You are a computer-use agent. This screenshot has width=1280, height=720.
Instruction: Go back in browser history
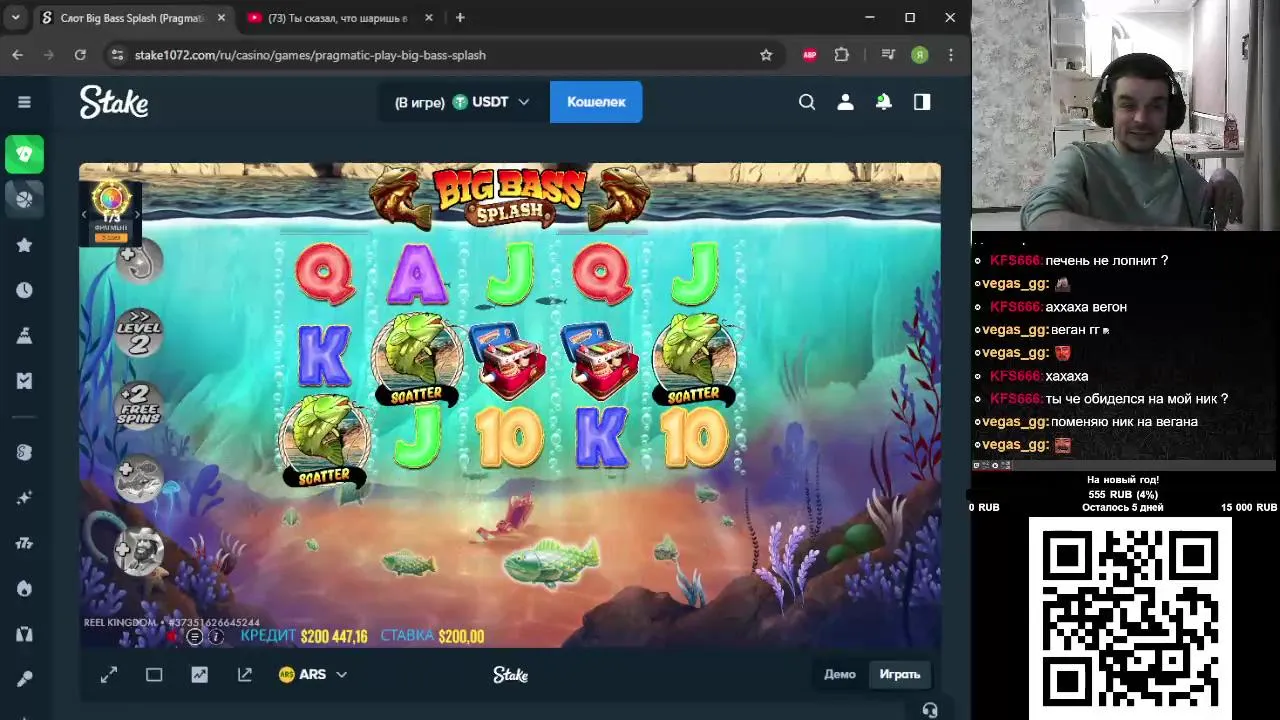click(x=17, y=55)
